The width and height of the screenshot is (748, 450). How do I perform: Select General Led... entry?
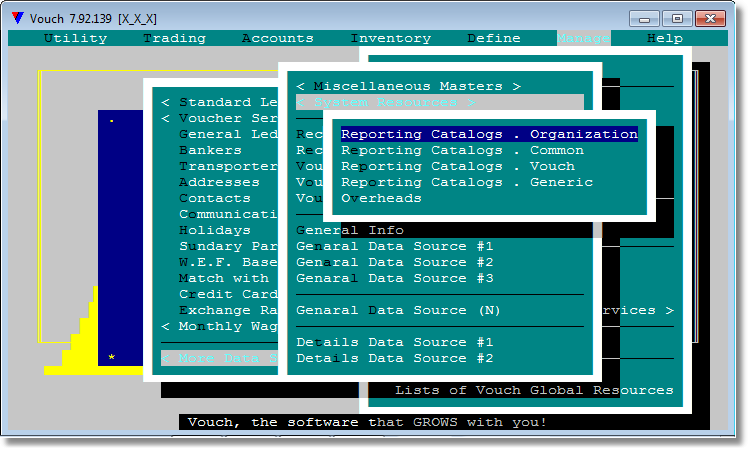(x=228, y=134)
